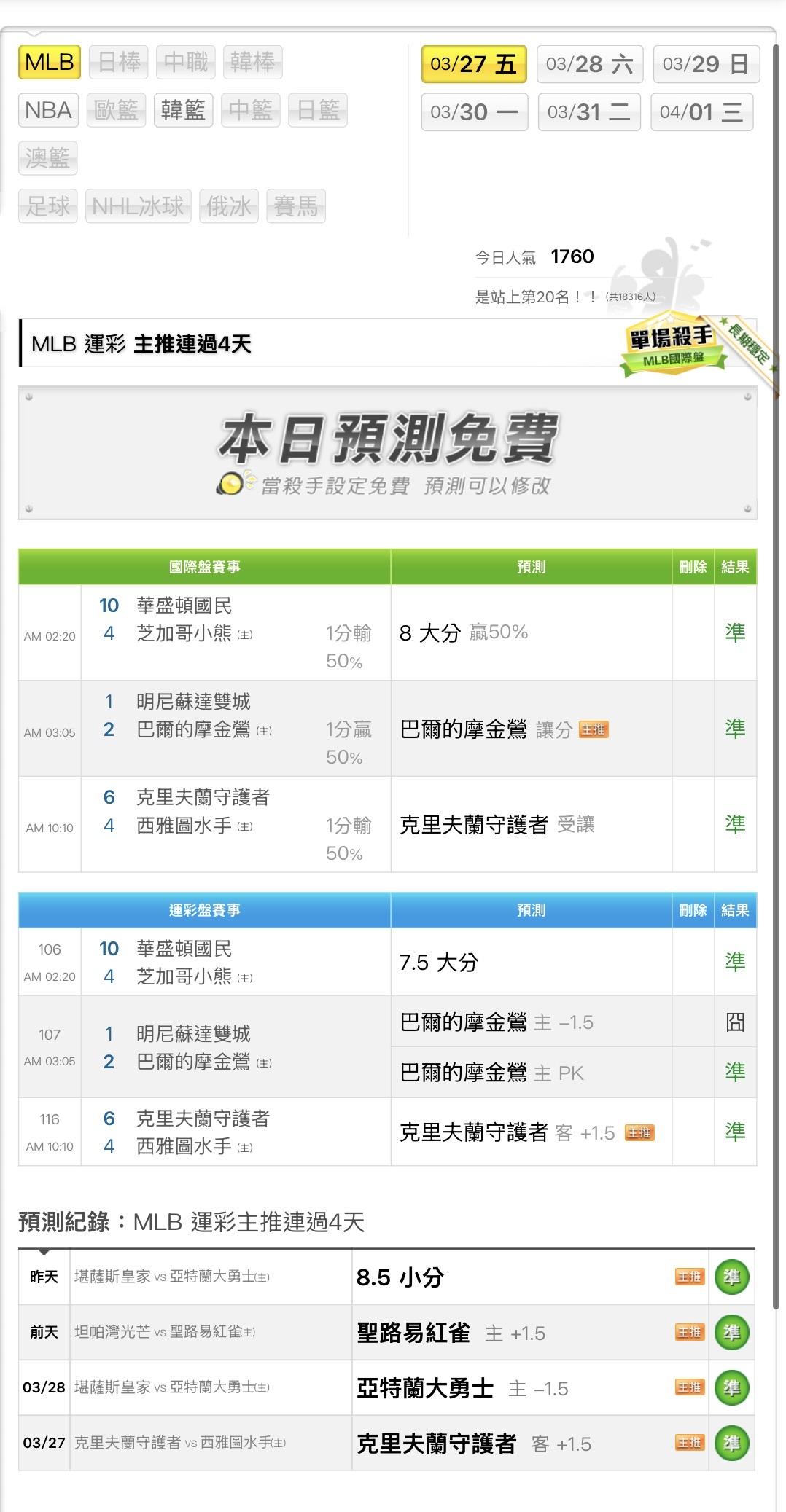
Task: Select date 04/01 三
Action: click(701, 112)
